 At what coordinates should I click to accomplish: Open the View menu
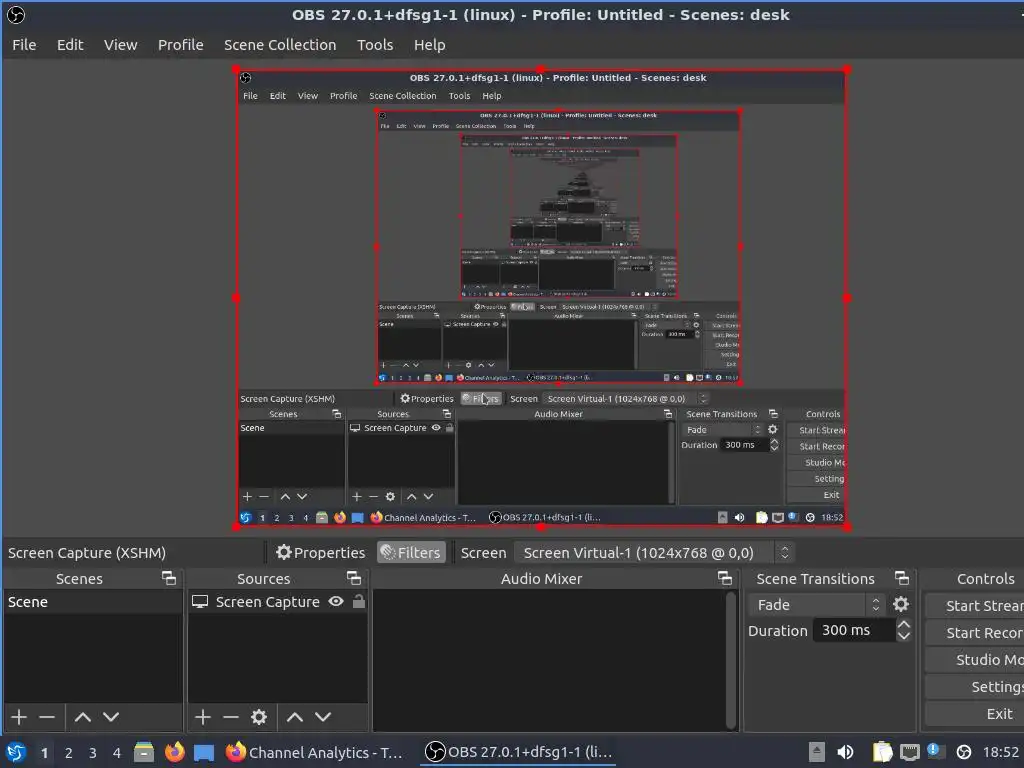click(x=121, y=45)
